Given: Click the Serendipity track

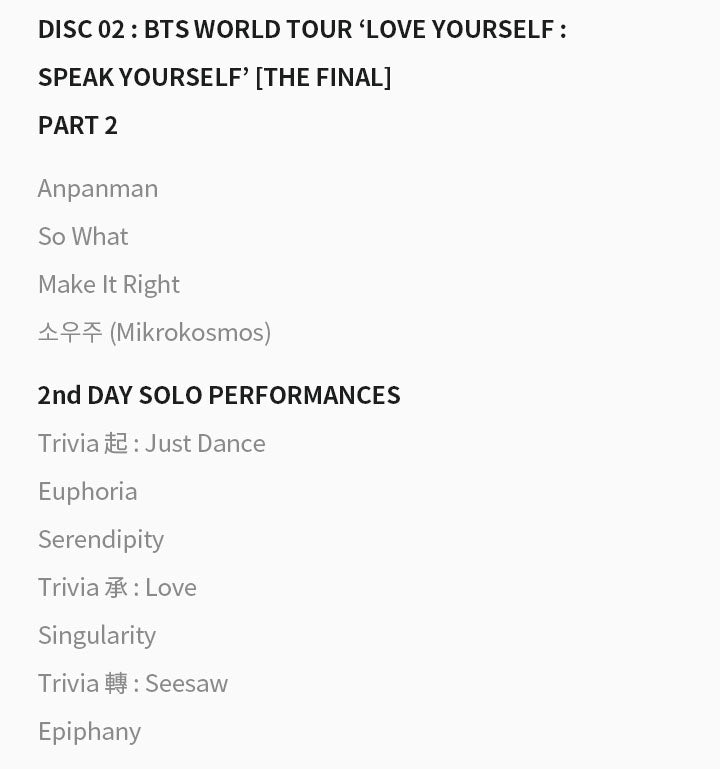Looking at the screenshot, I should click(101, 539).
